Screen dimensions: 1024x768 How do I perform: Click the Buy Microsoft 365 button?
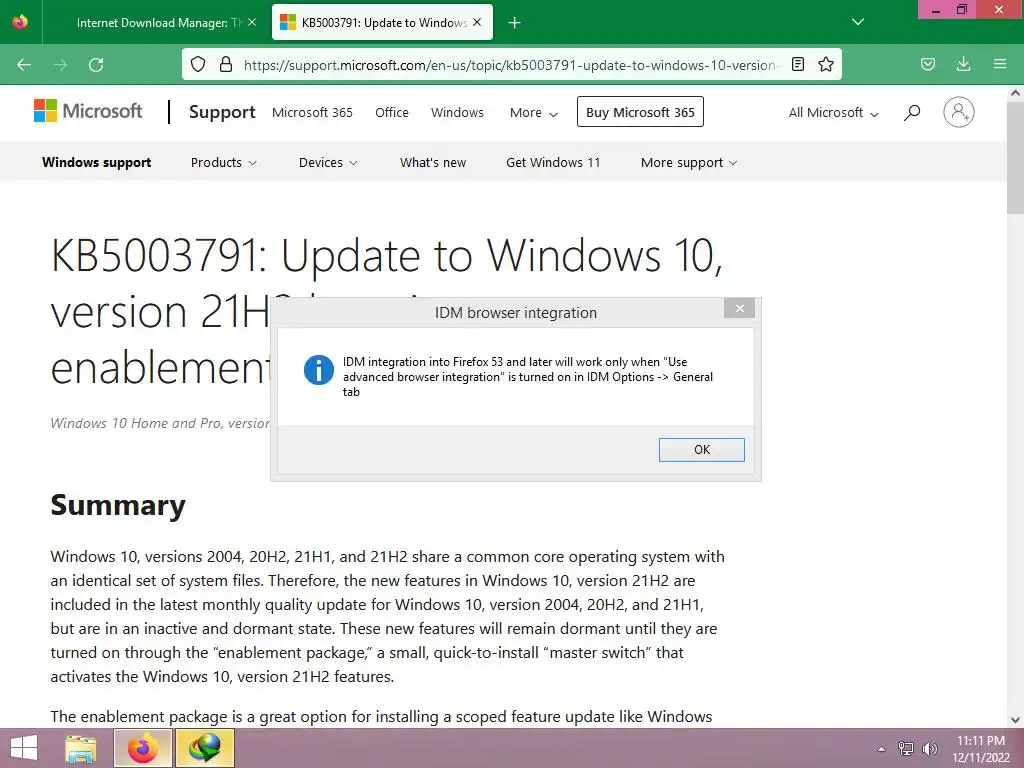[640, 112]
